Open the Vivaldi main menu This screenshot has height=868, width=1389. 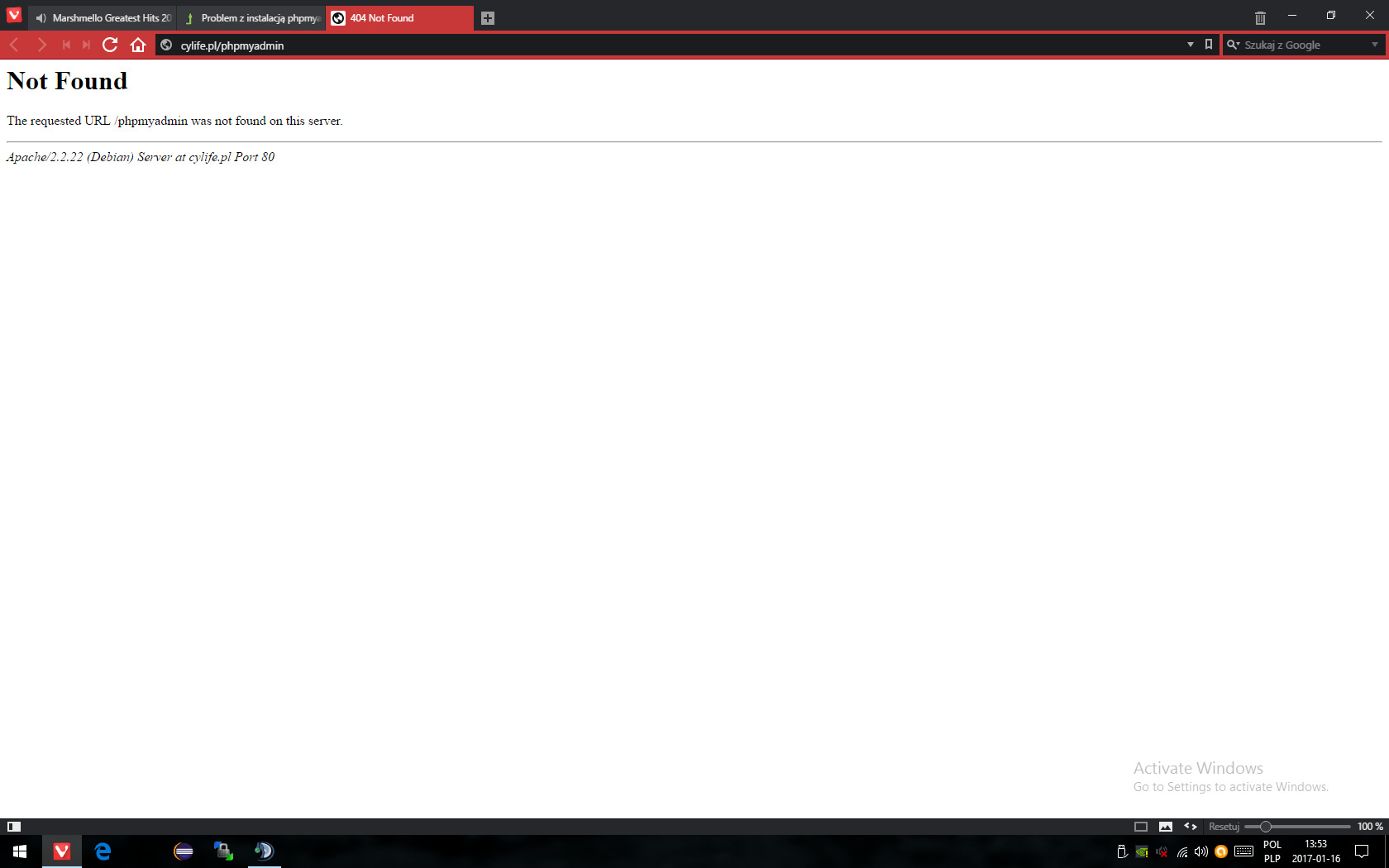tap(14, 15)
